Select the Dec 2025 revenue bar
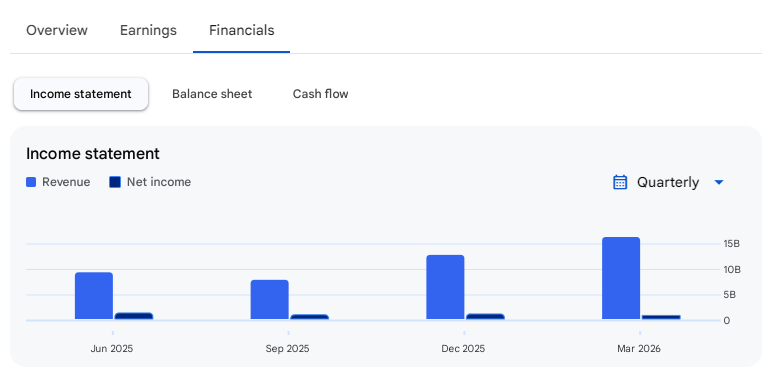Viewport: 776px width, 381px height. [x=445, y=287]
